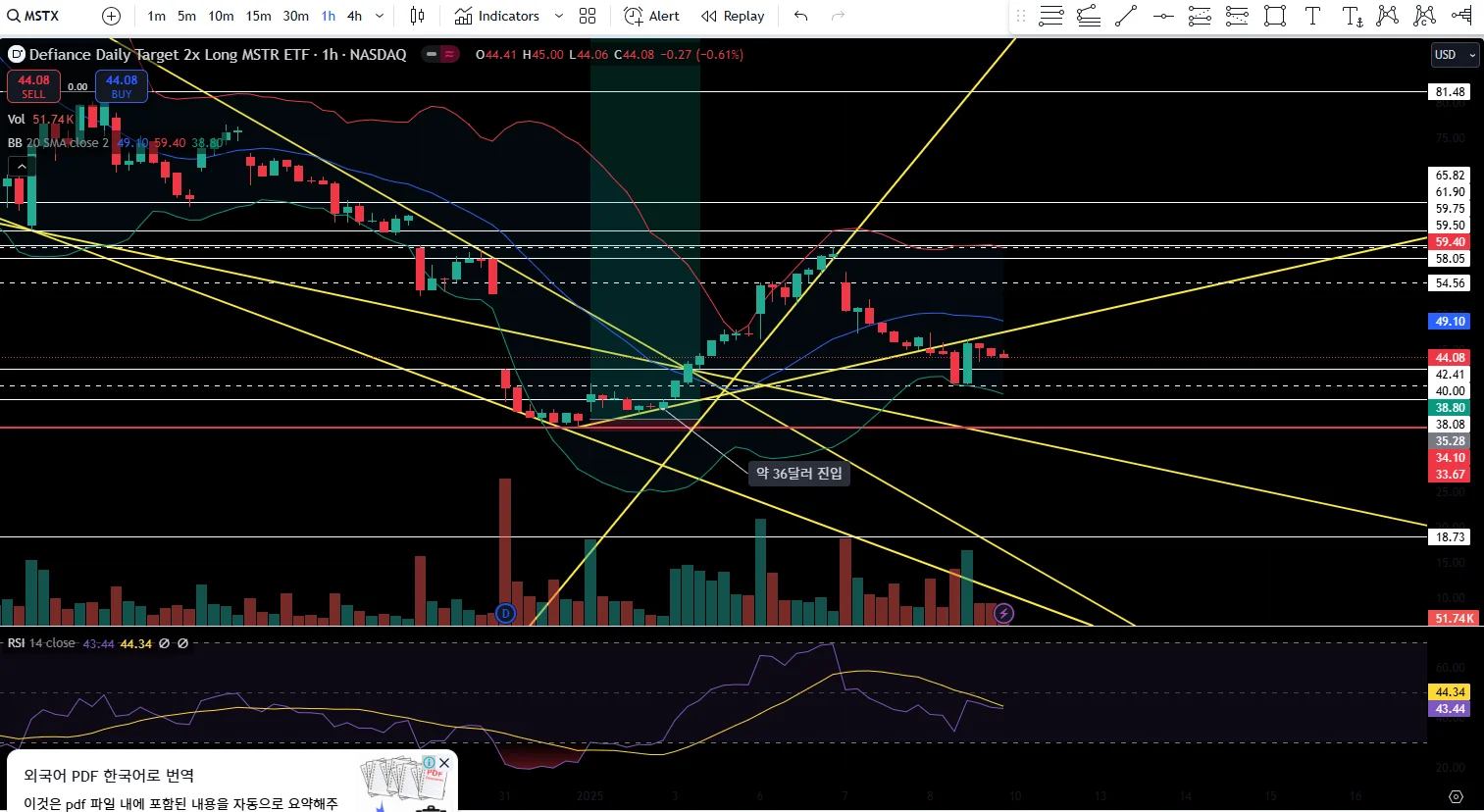Click the first RSI legend ∅ symbol
1484x812 pixels.
point(164,643)
